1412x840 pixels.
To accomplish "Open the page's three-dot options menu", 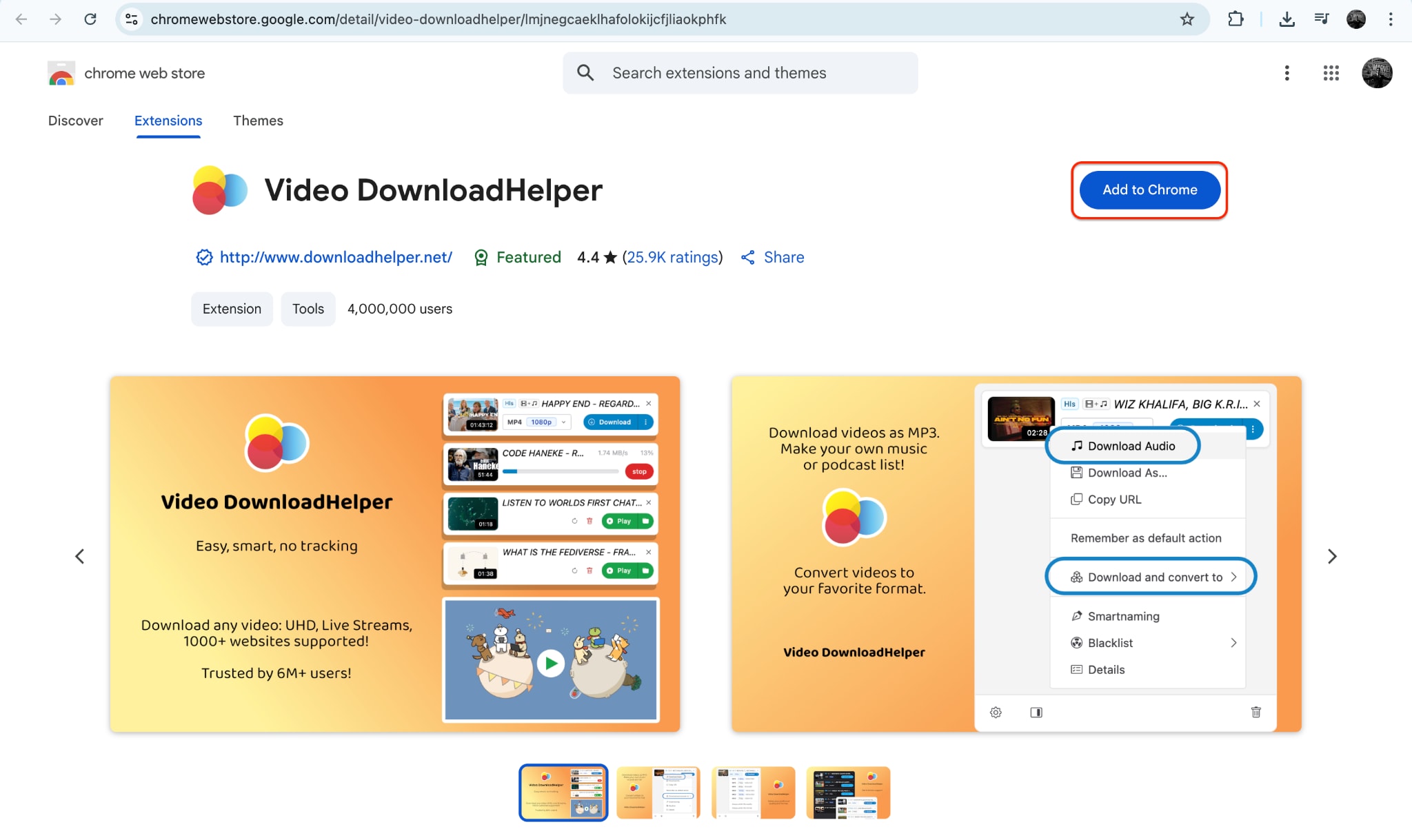I will 1286,72.
